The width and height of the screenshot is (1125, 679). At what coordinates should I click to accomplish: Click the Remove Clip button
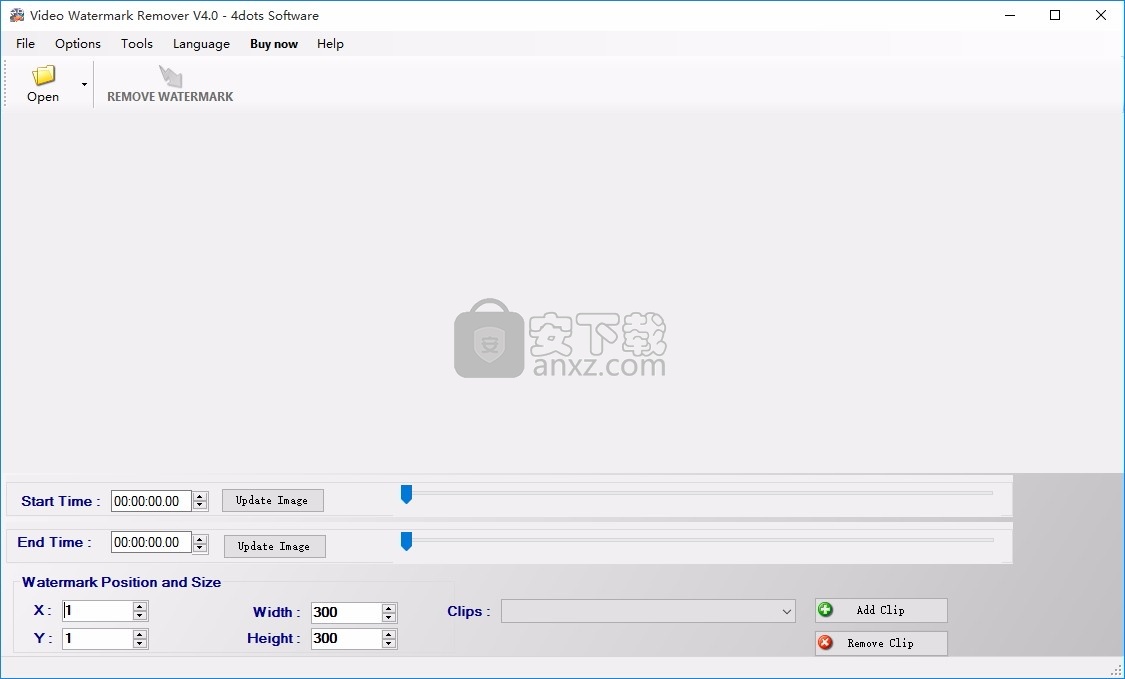point(881,643)
